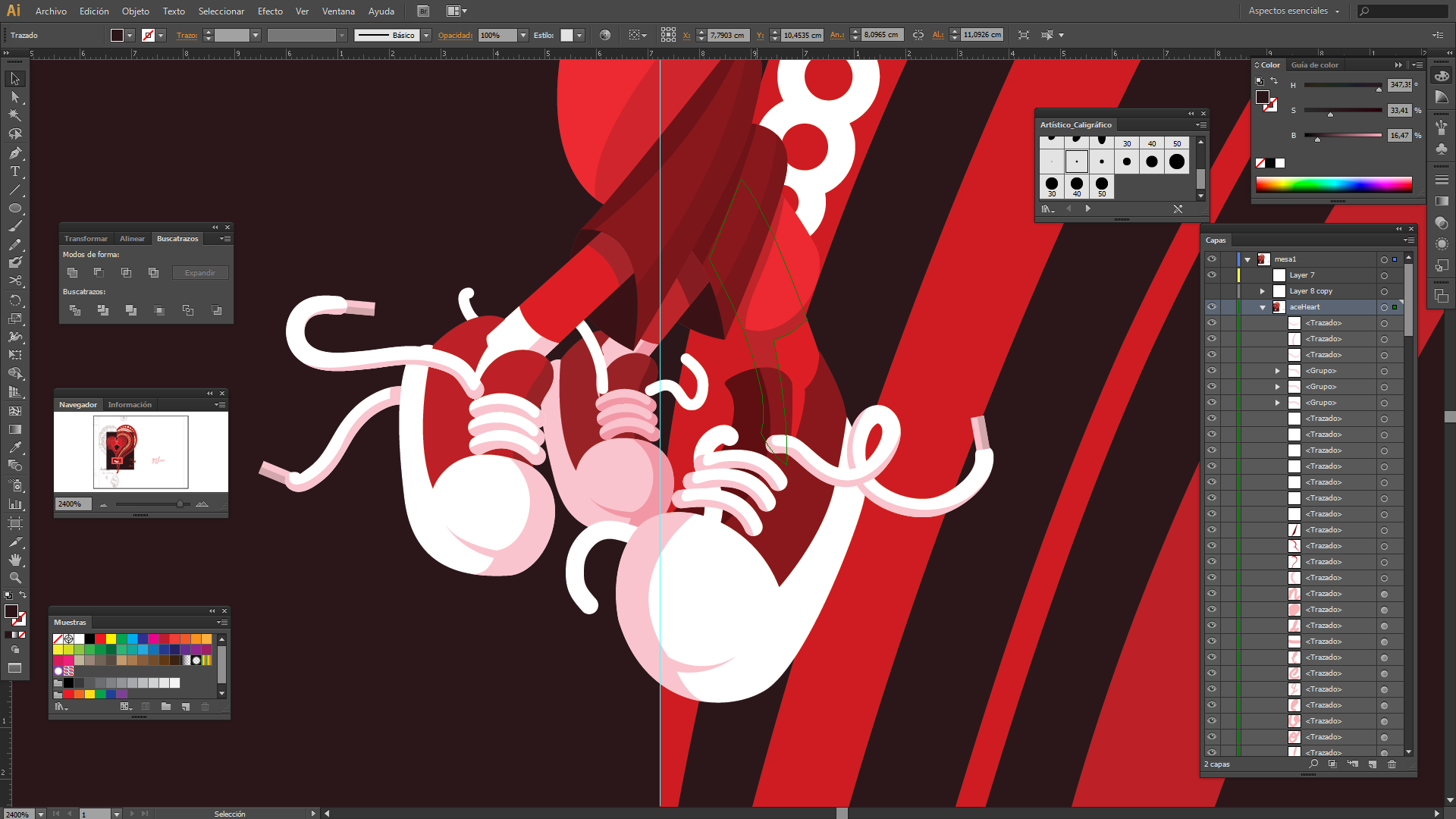Switch to the Guía de color tab
Screen dimensions: 1456x819
coord(1314,65)
